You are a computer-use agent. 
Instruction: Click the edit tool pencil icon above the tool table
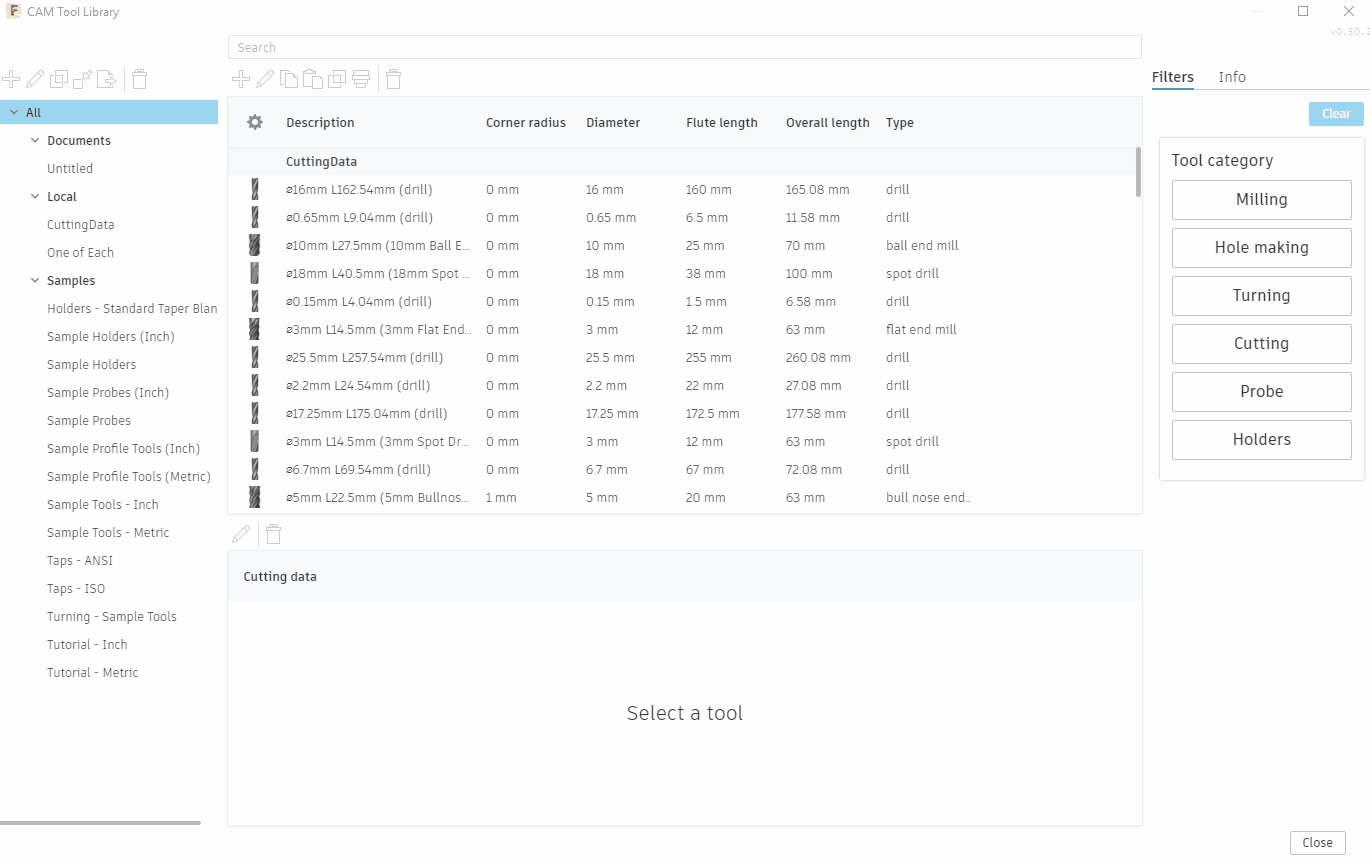pos(265,79)
